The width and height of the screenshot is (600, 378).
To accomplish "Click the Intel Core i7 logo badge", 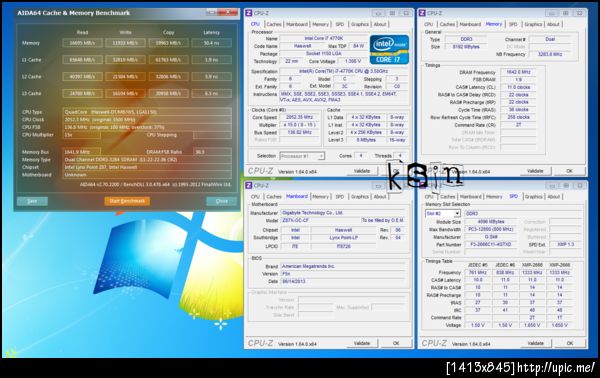I will pyautogui.click(x=389, y=49).
